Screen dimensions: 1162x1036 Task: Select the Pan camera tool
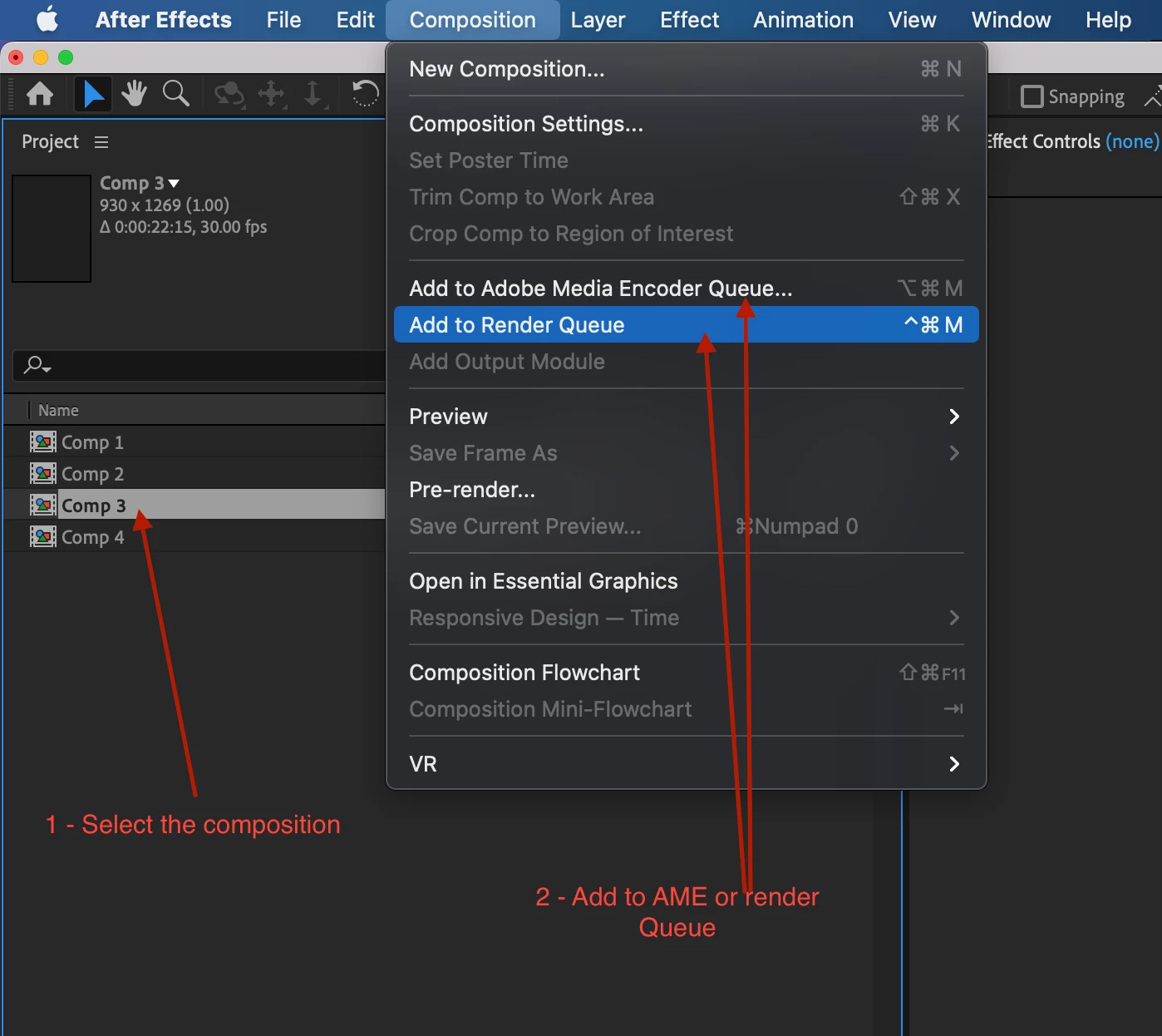[x=272, y=94]
